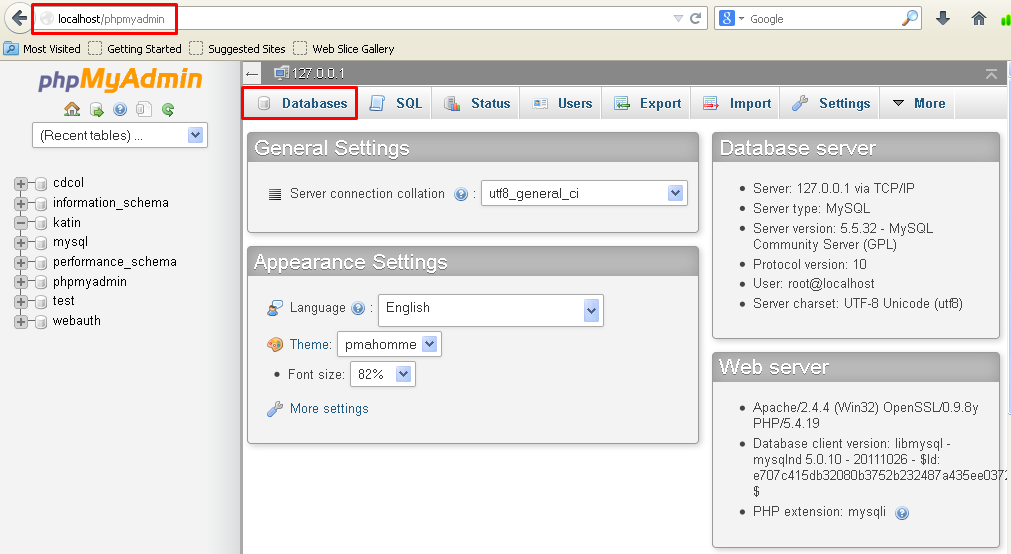
Task: Open phpMyAdmin documentation help icon in sidebar
Action: [x=120, y=110]
